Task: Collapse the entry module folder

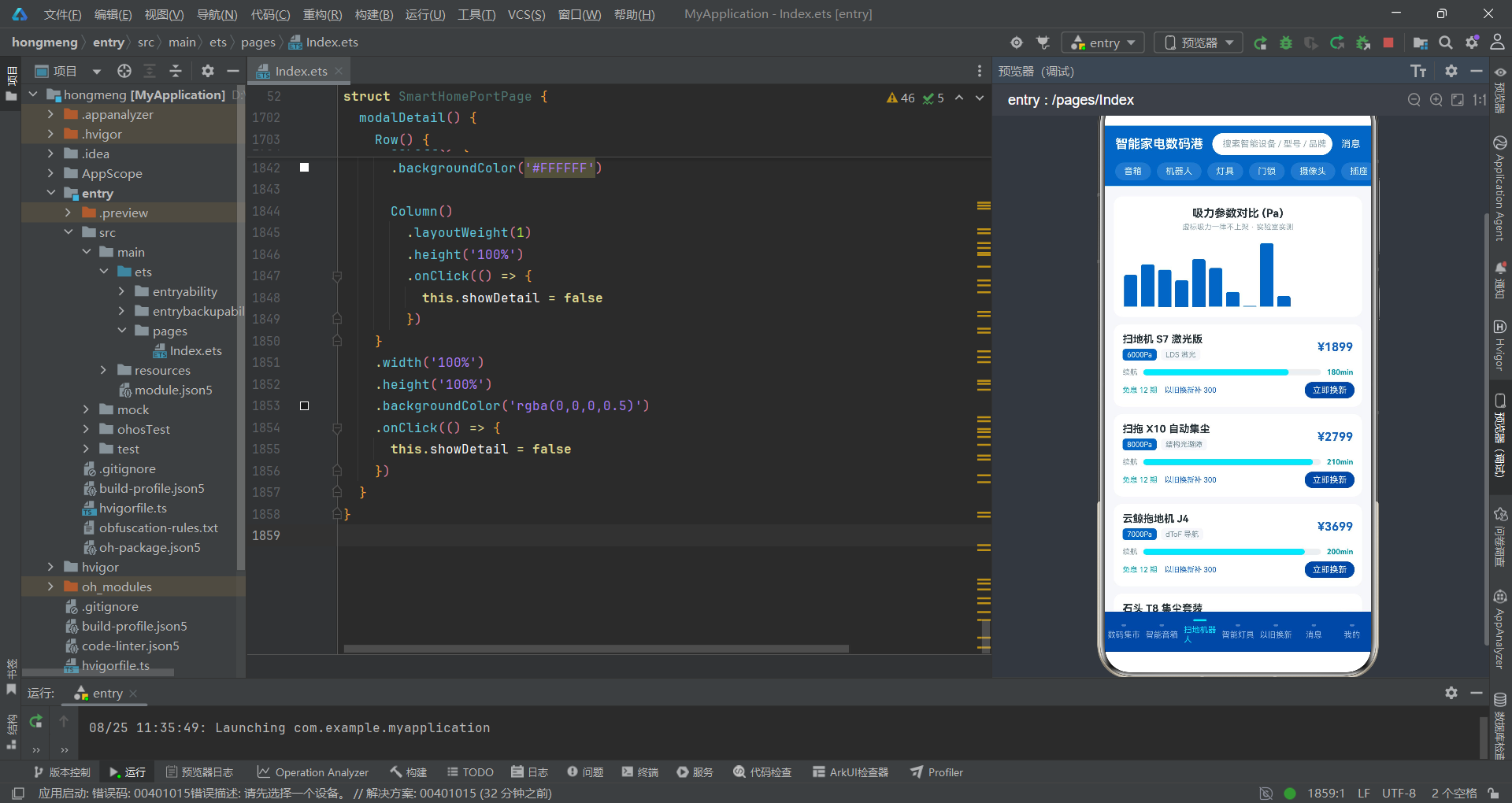Action: [x=51, y=193]
